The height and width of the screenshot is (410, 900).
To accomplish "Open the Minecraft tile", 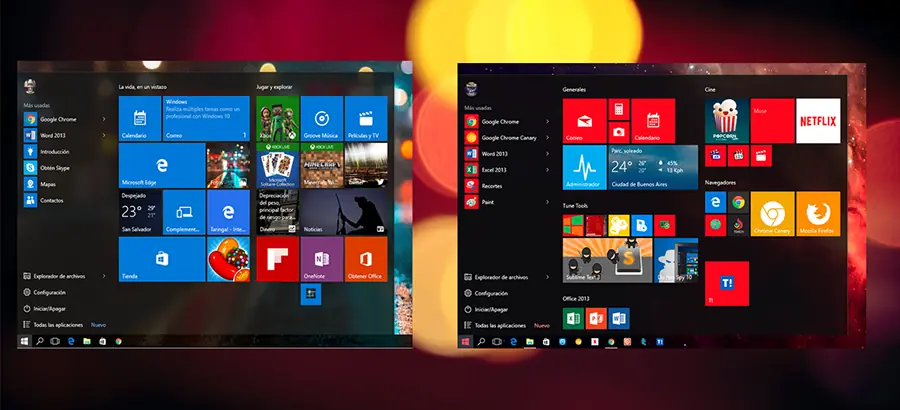I will click(x=321, y=165).
